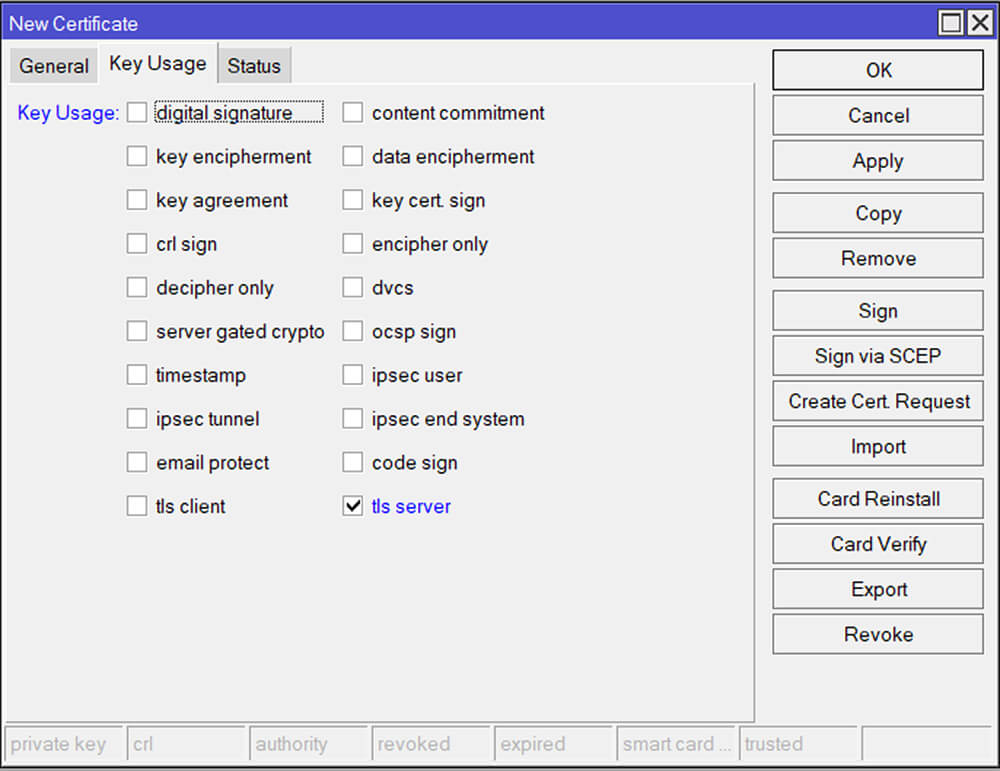The height and width of the screenshot is (771, 1000).
Task: Check ipsec end system option
Action: click(353, 419)
